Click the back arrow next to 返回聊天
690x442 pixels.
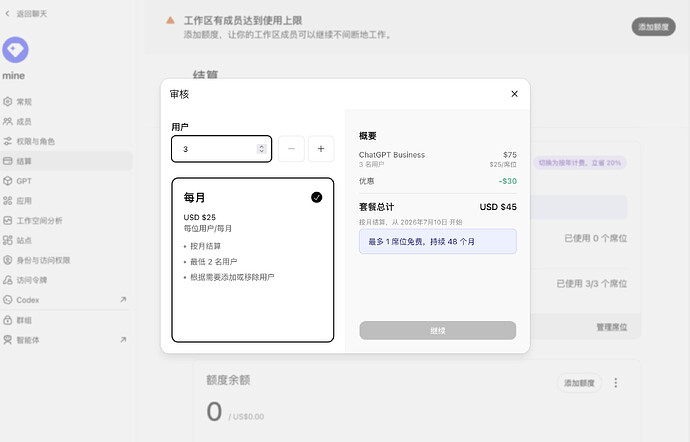coord(7,14)
